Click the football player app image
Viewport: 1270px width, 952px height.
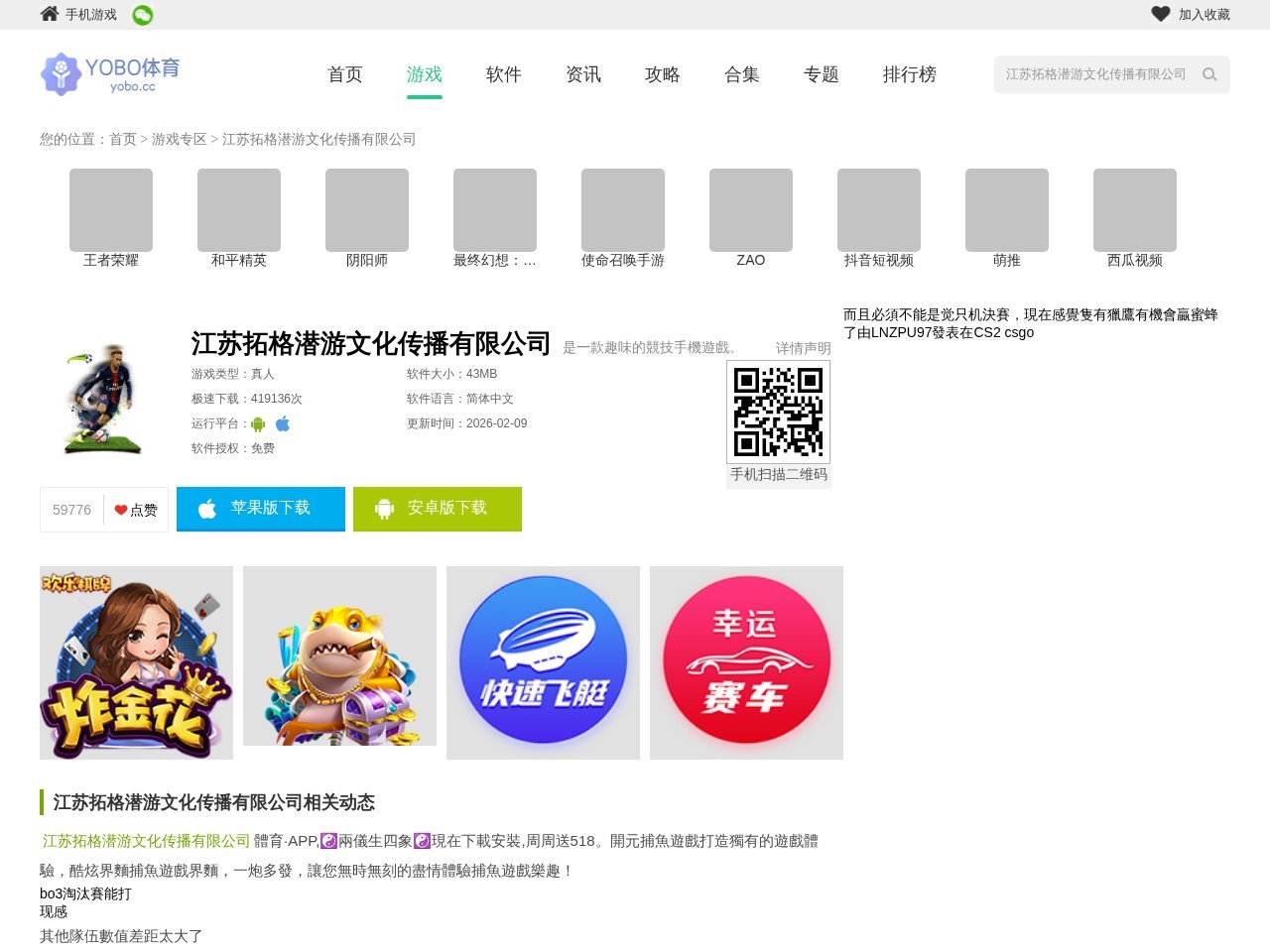pos(102,399)
